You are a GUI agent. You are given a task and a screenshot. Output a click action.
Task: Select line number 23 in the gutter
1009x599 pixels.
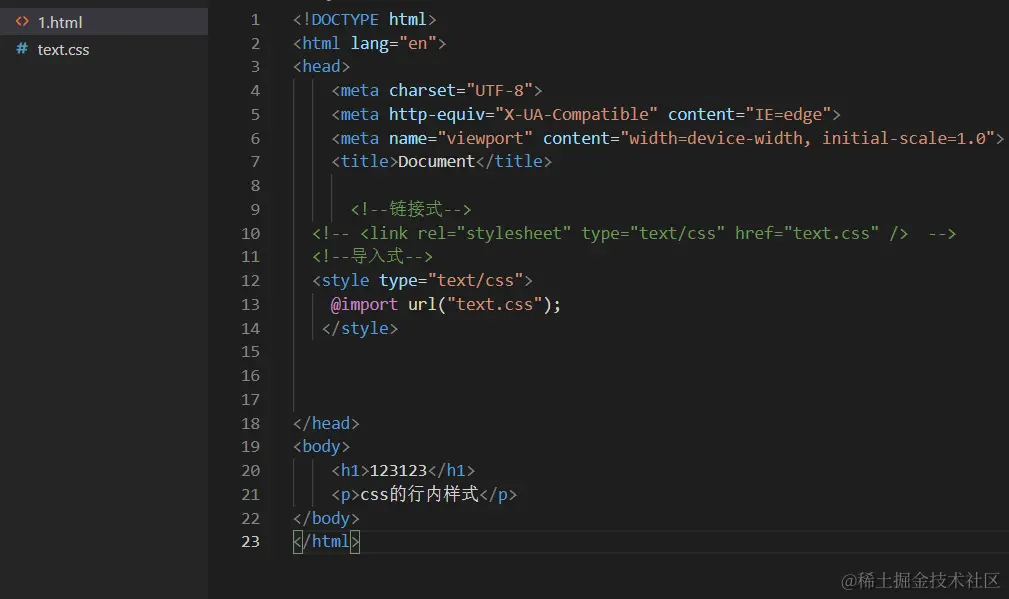[250, 542]
